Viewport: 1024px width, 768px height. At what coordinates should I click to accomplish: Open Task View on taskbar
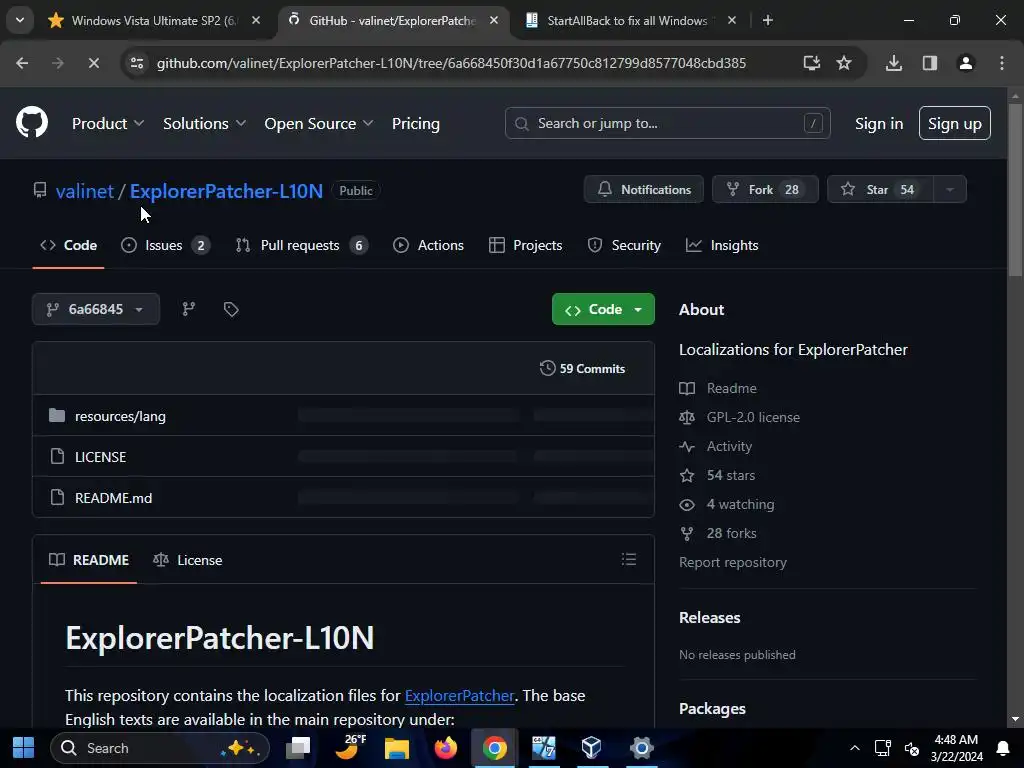(x=298, y=748)
